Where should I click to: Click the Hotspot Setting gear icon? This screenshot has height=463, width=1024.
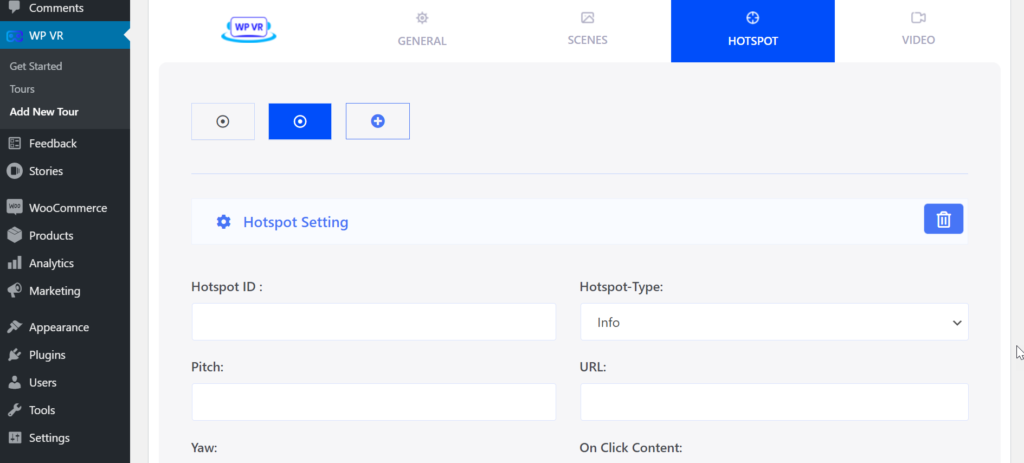[x=223, y=222]
